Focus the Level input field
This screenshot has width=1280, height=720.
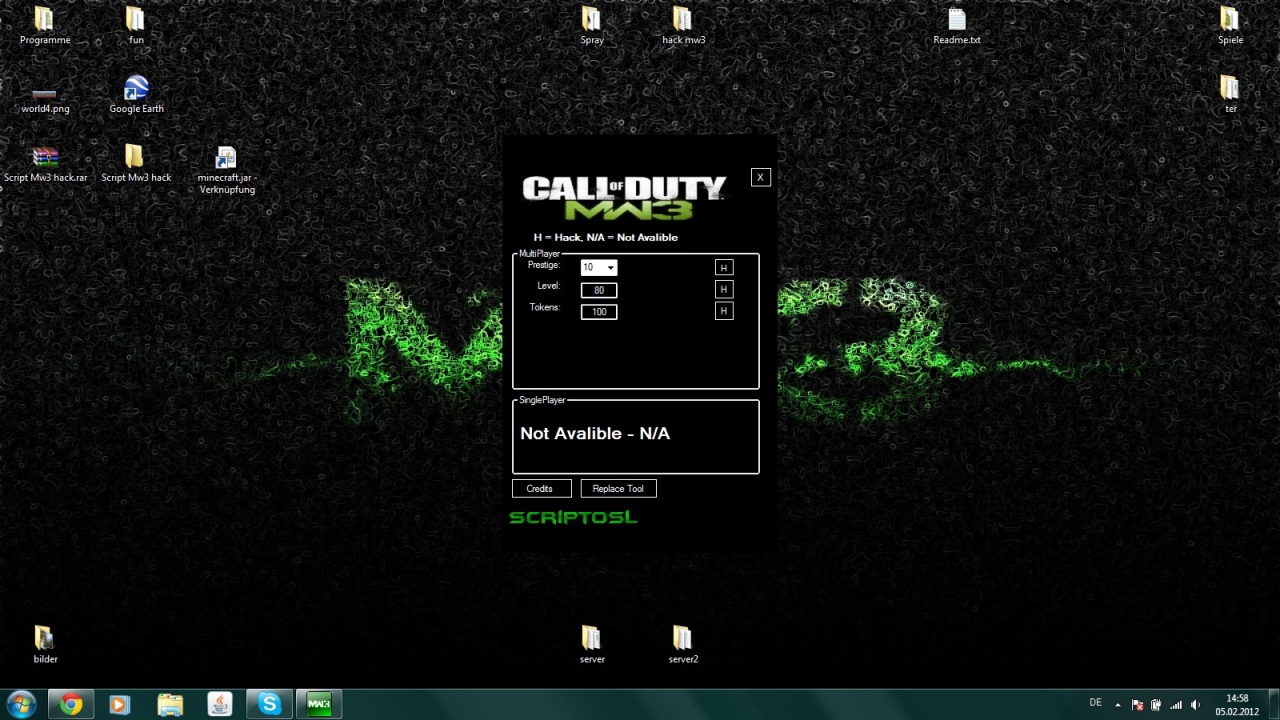[599, 290]
